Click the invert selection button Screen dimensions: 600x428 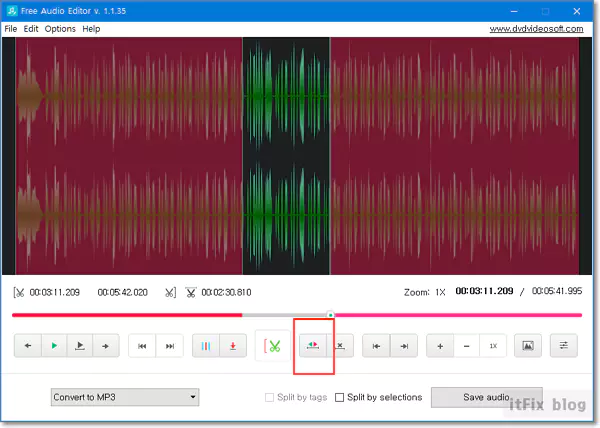click(x=313, y=346)
